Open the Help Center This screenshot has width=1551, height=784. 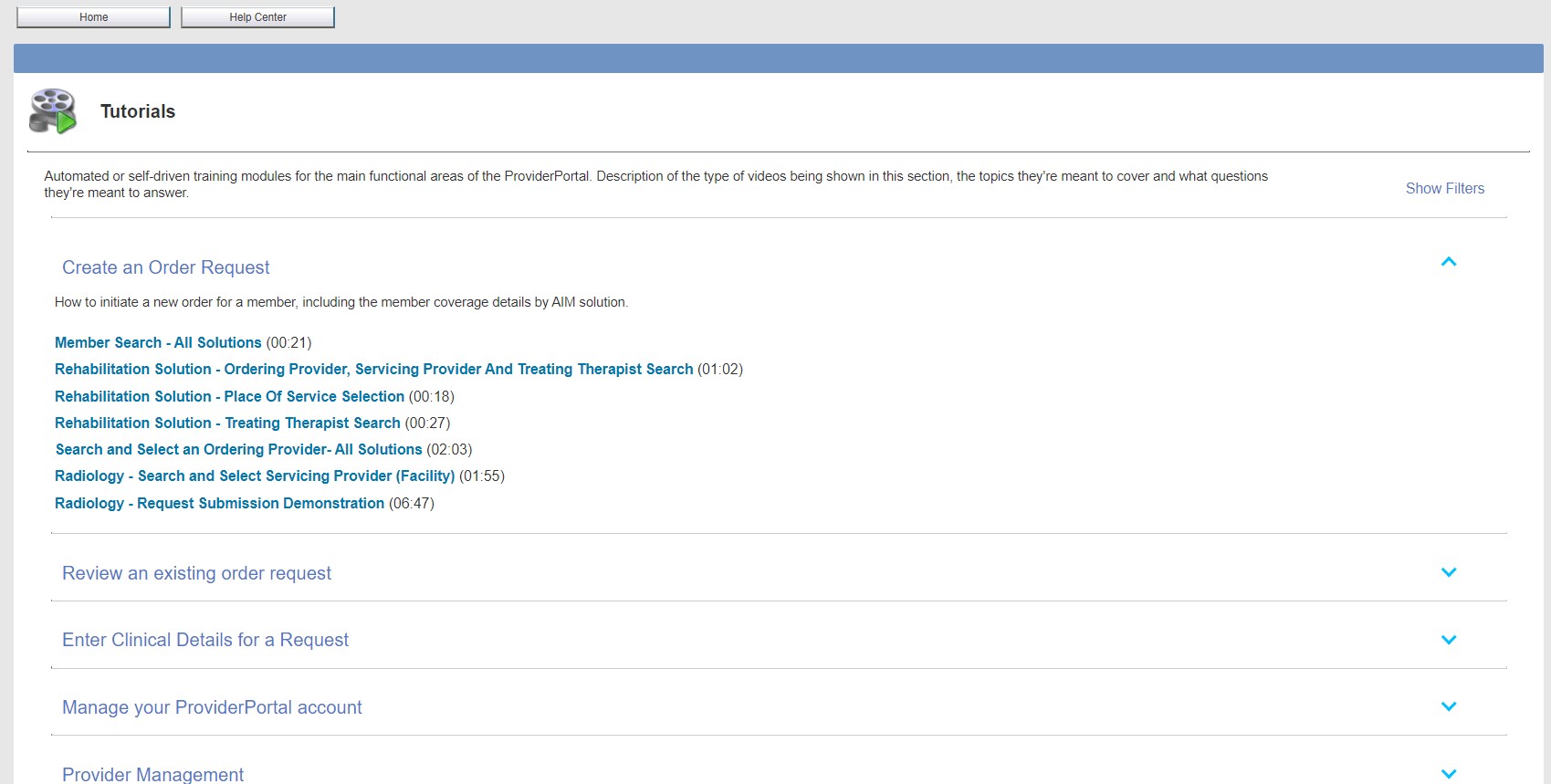point(257,17)
